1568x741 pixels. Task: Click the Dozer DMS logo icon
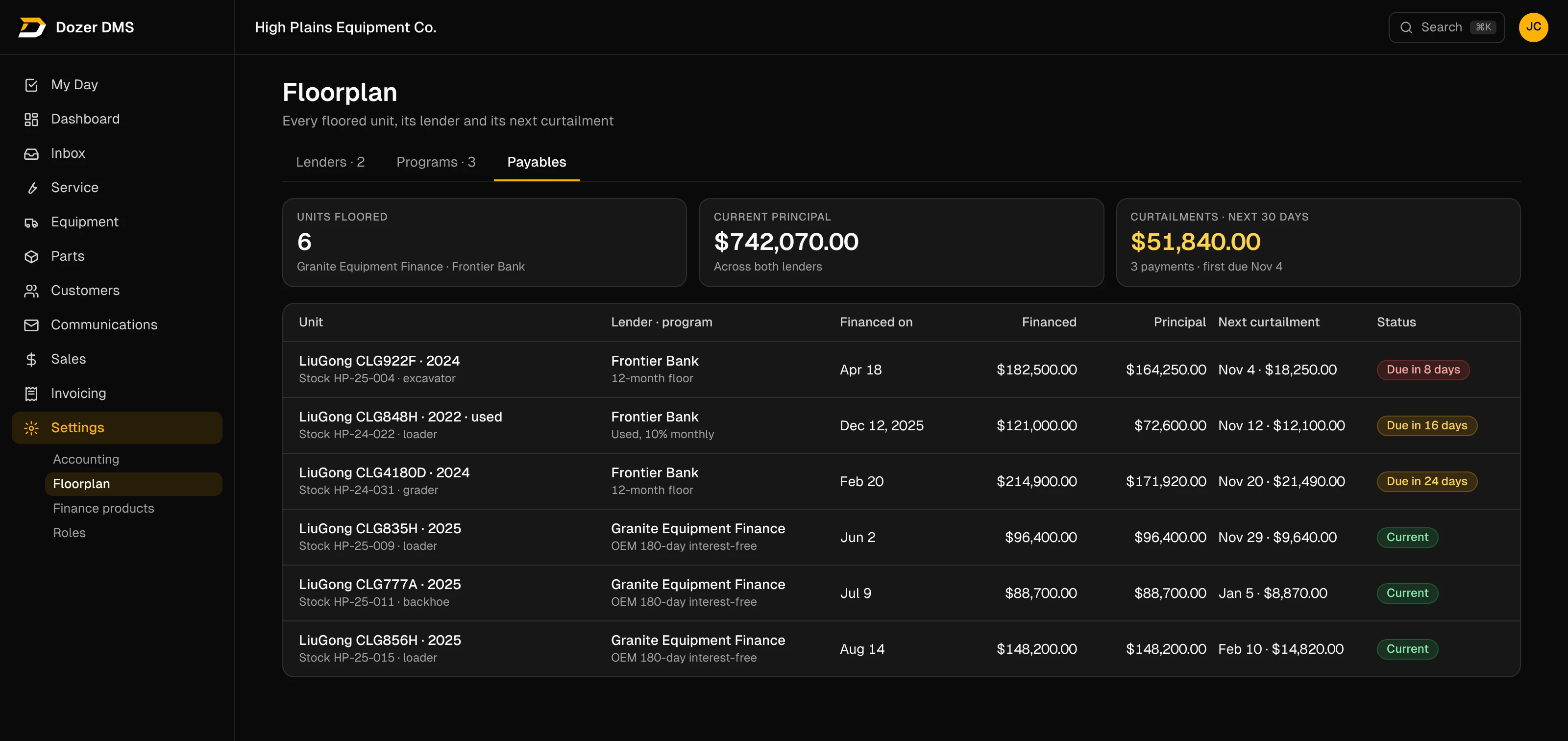[32, 27]
